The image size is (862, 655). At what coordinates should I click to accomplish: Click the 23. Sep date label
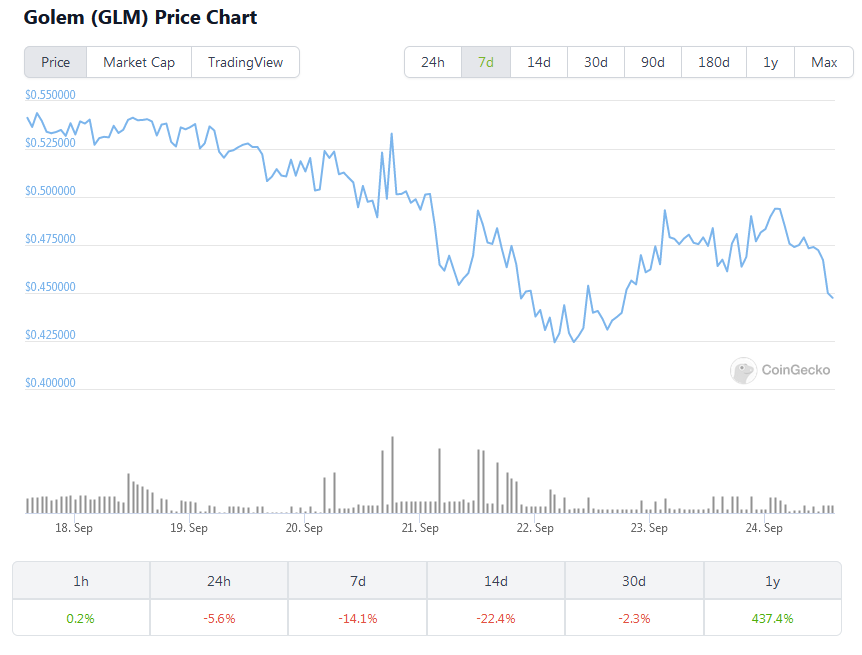tap(650, 528)
